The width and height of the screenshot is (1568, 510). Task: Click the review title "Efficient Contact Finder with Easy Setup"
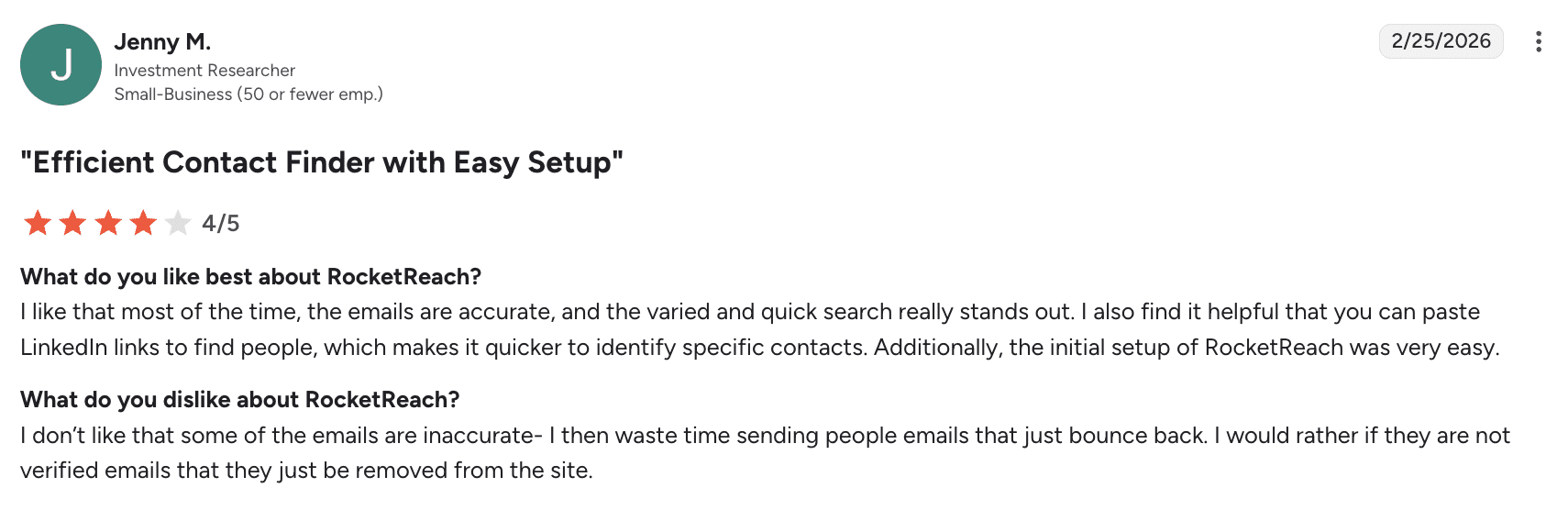tap(322, 162)
